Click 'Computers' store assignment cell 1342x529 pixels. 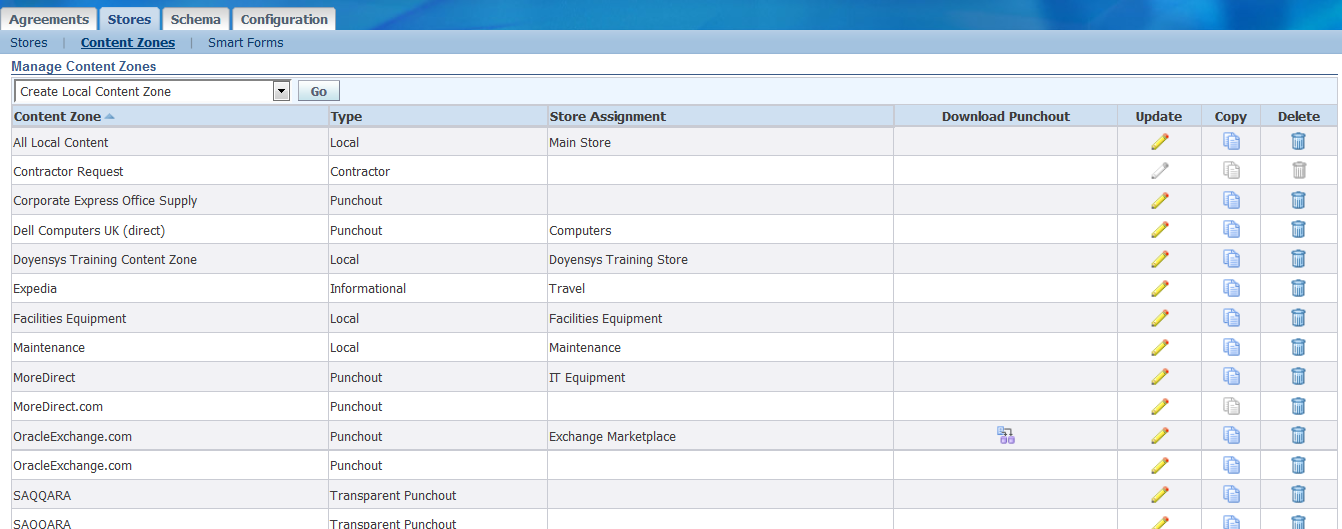580,230
